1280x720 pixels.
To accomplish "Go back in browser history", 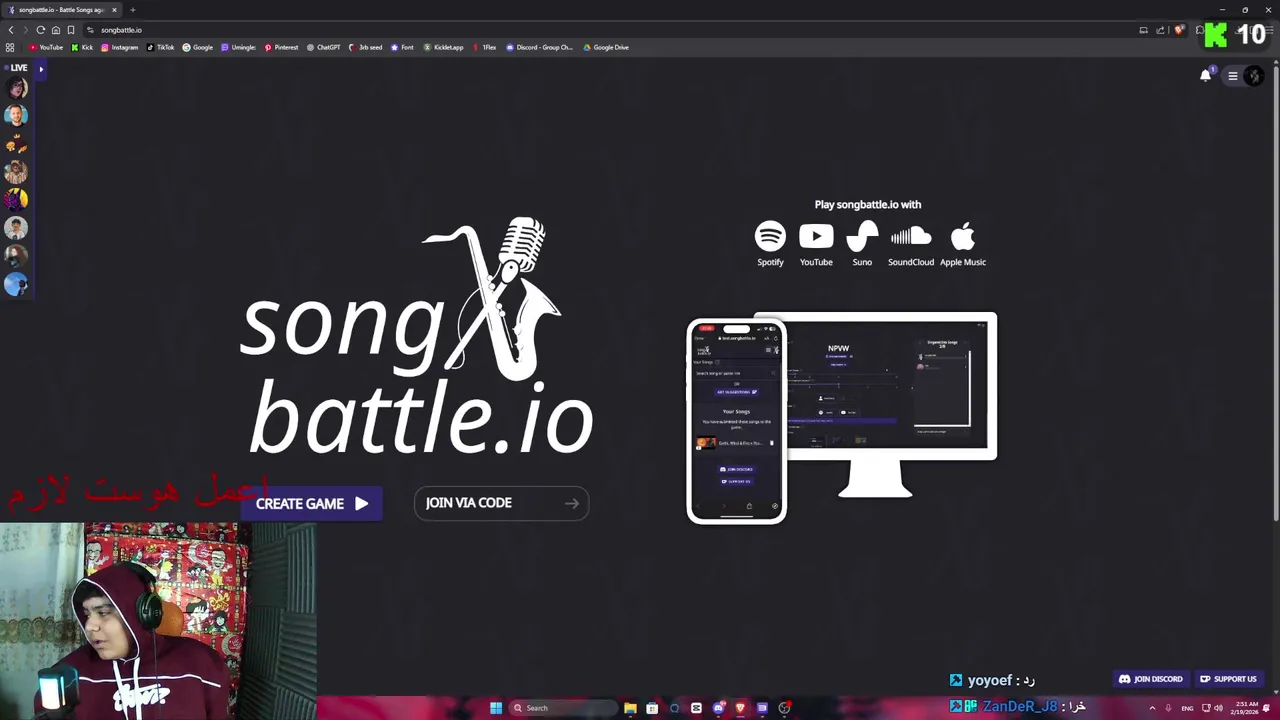I will (11, 30).
